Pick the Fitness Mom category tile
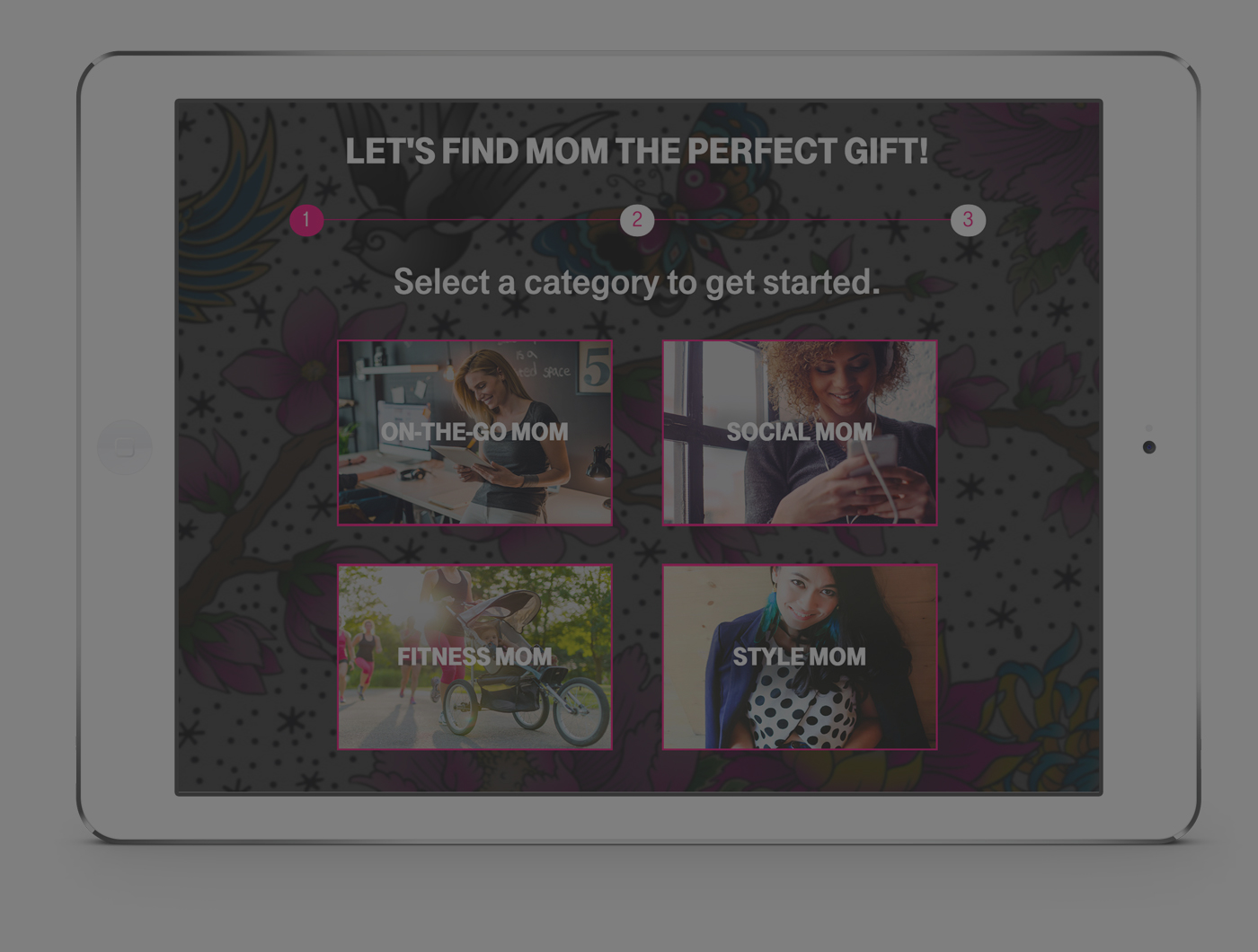The image size is (1258, 952). click(x=474, y=657)
